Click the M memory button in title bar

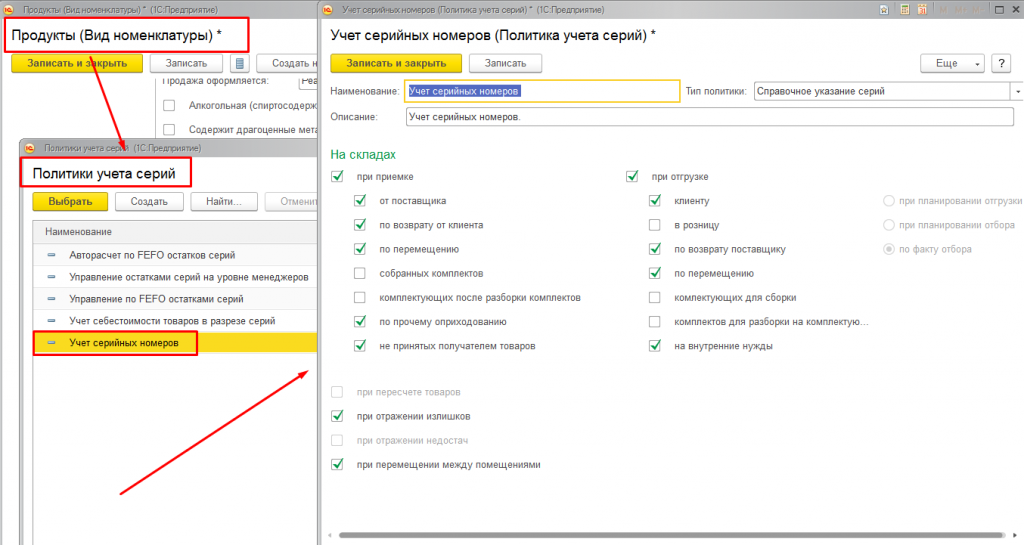click(943, 10)
